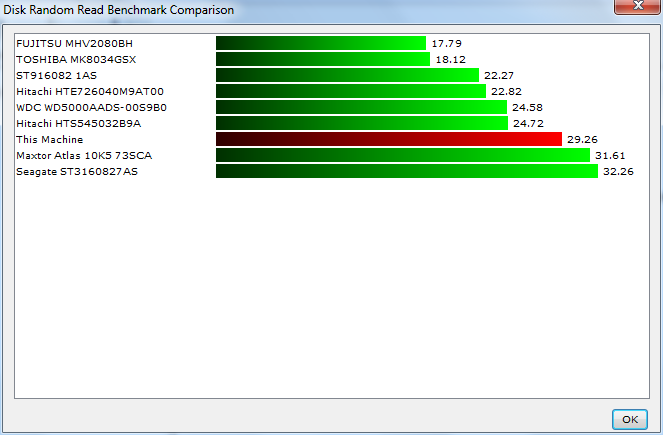663x435 pixels.
Task: Click the 22.82 score value
Action: 507,92
